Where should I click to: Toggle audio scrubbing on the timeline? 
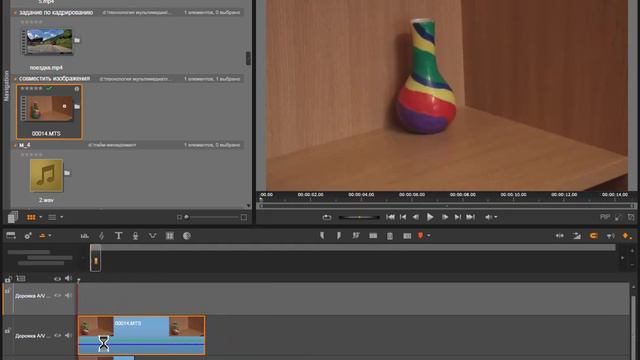[611, 236]
